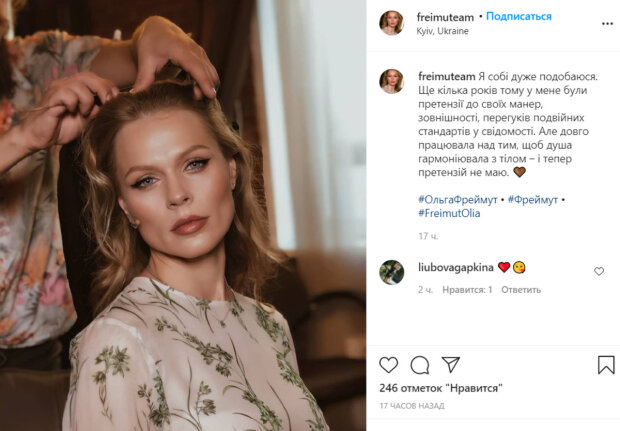Open the 246 likes list
This screenshot has width=620, height=431.
pos(440,387)
